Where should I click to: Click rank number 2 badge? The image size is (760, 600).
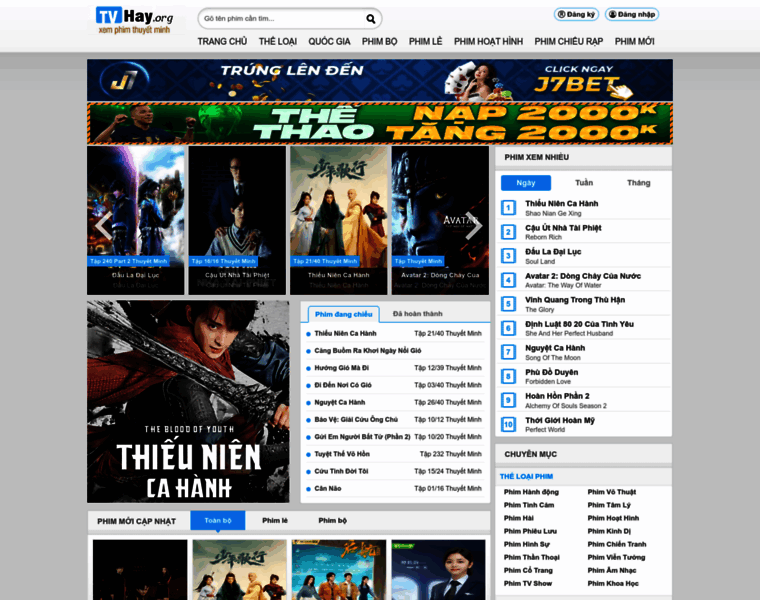coord(508,232)
